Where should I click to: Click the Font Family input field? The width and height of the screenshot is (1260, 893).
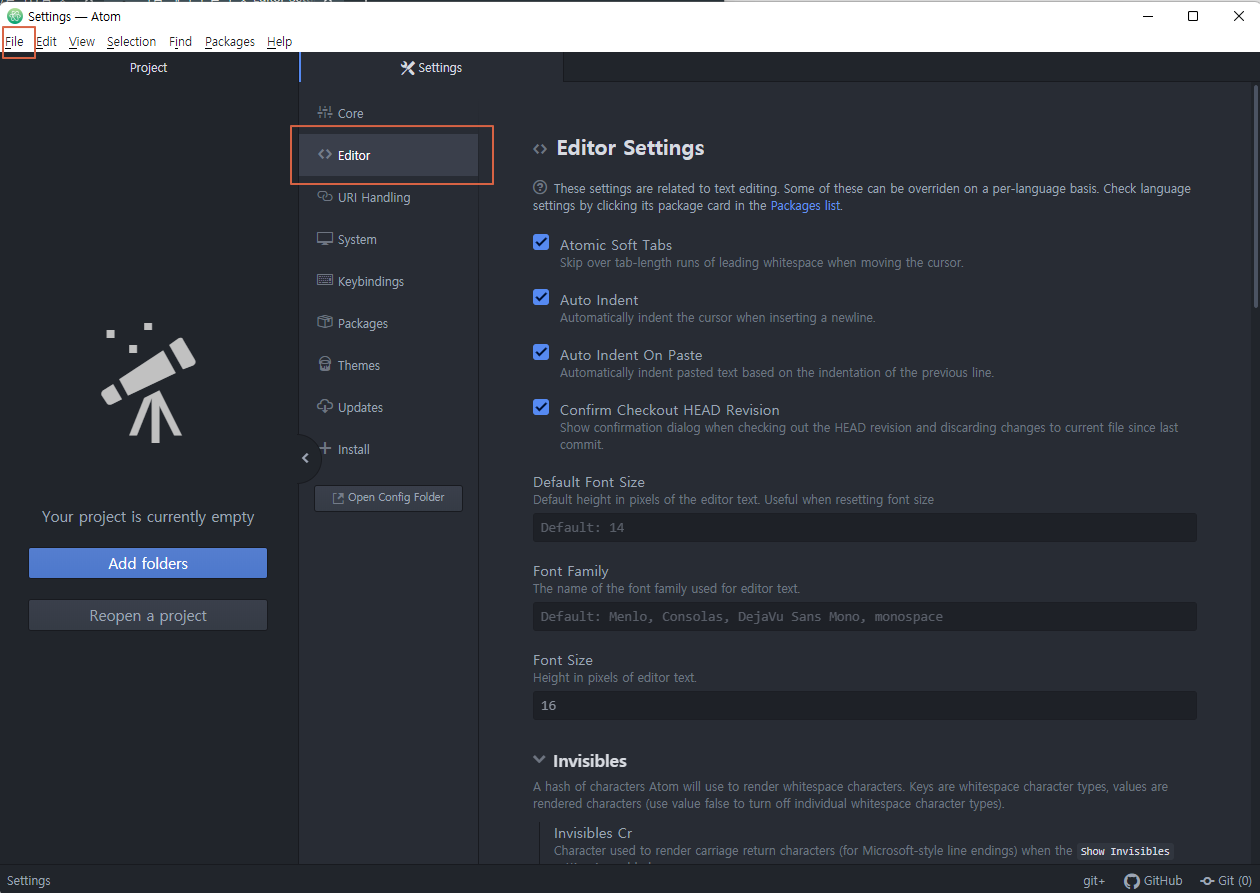point(864,616)
